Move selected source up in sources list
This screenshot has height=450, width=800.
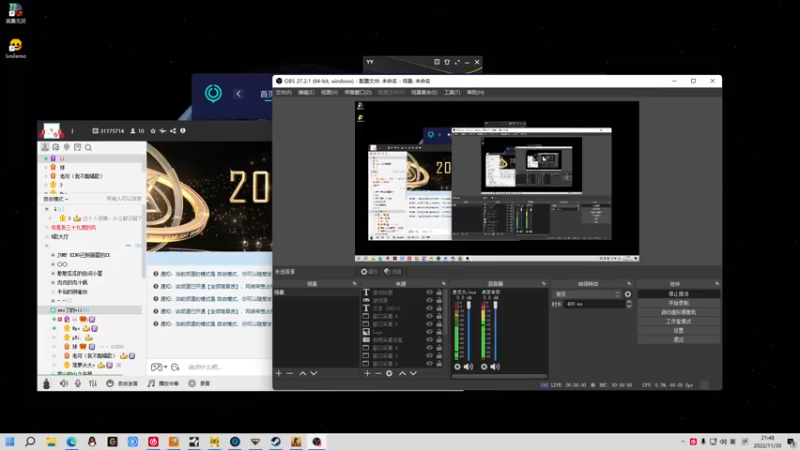tap(402, 373)
